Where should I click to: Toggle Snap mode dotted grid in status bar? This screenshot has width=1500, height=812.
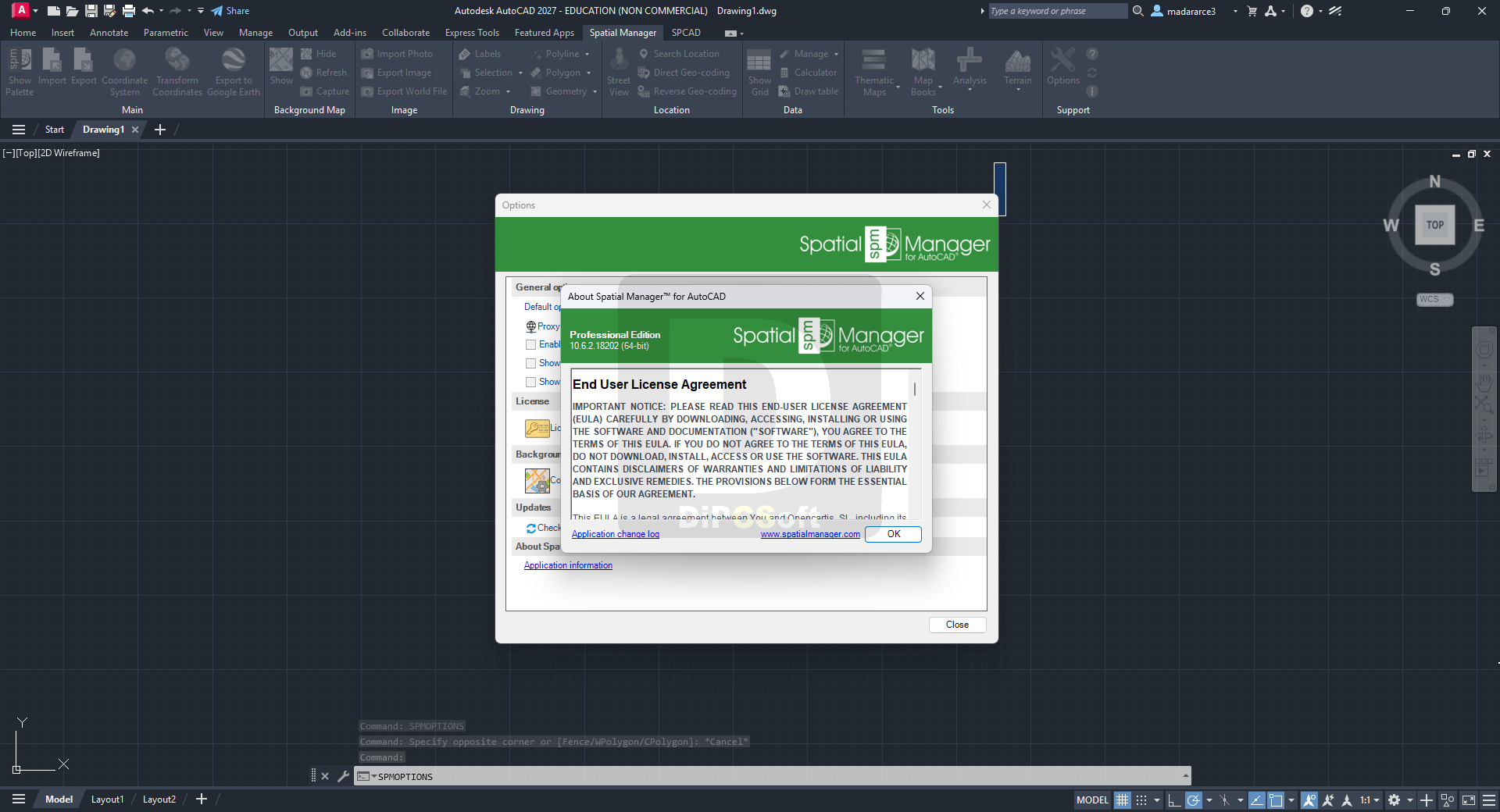coord(1141,800)
